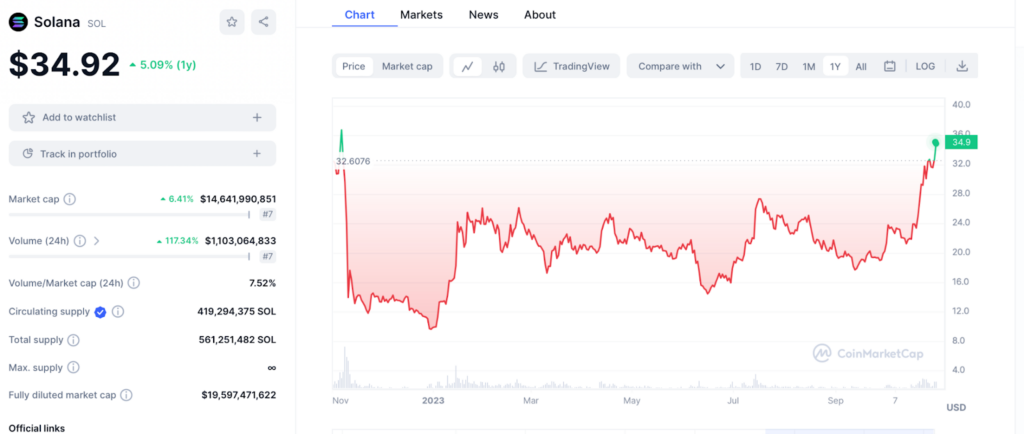Download the chart data

tap(961, 67)
